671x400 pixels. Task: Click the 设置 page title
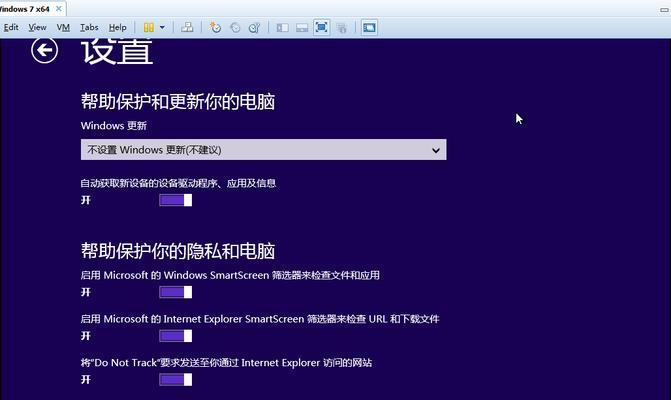coord(117,52)
